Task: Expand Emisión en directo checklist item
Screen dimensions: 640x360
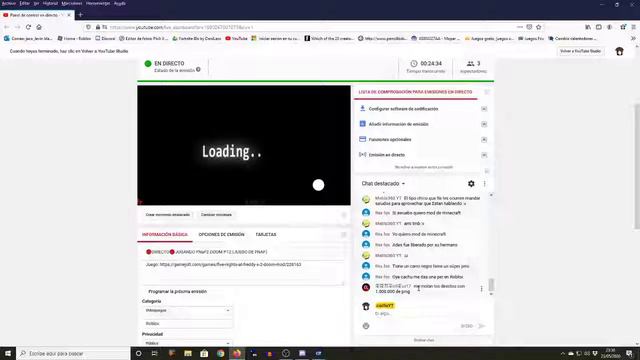Action: pos(484,155)
